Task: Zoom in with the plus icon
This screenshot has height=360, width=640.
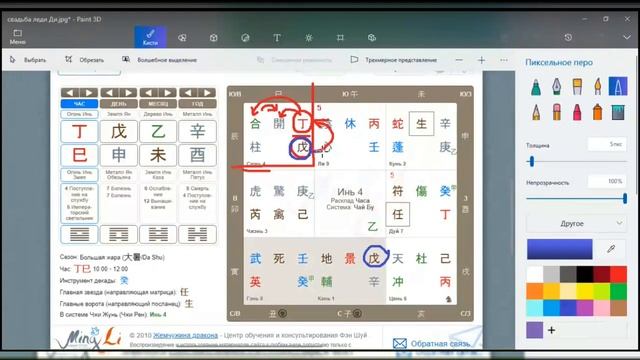Action: (482, 60)
